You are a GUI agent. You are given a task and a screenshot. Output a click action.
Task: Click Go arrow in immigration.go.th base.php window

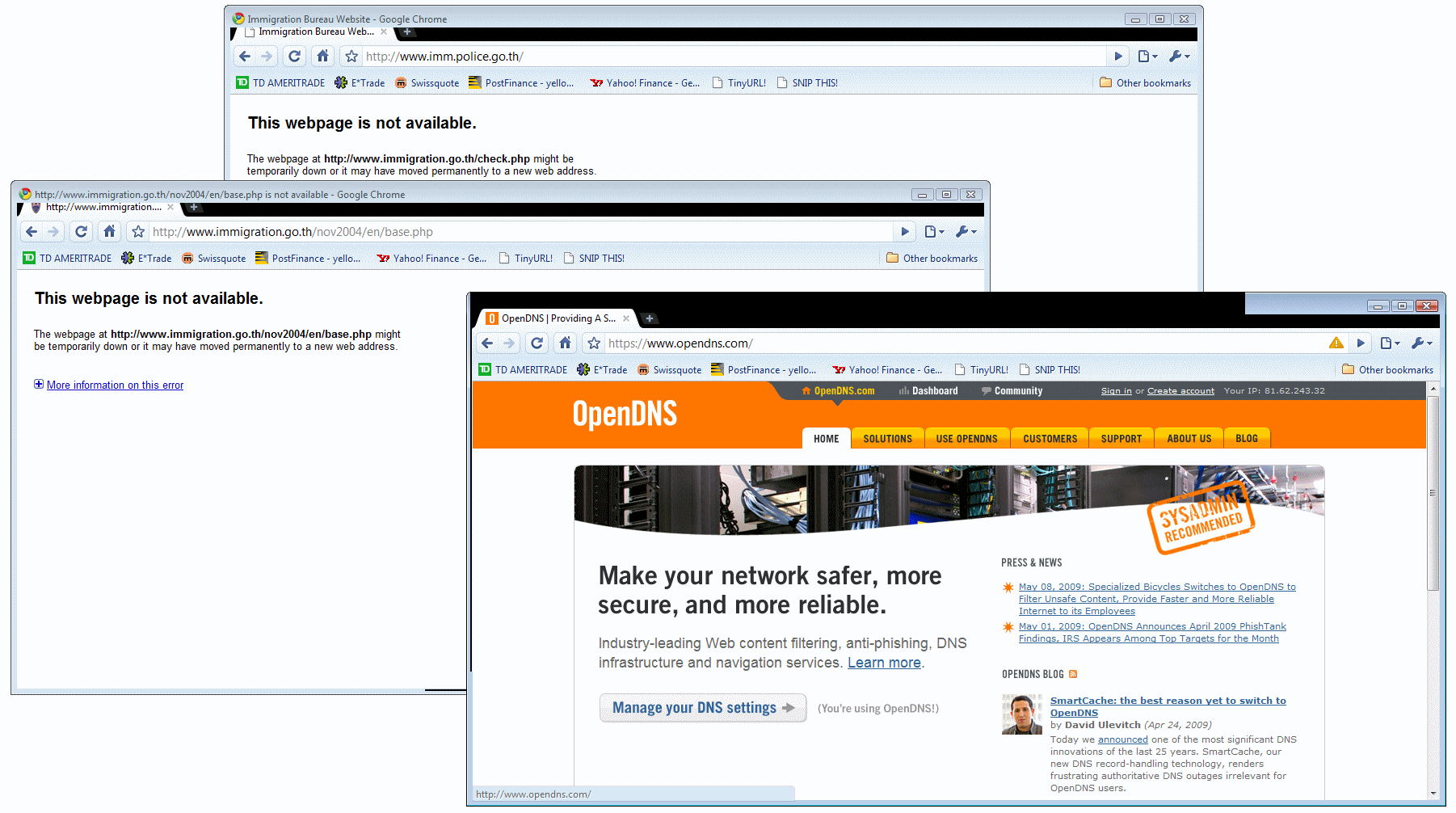click(905, 232)
